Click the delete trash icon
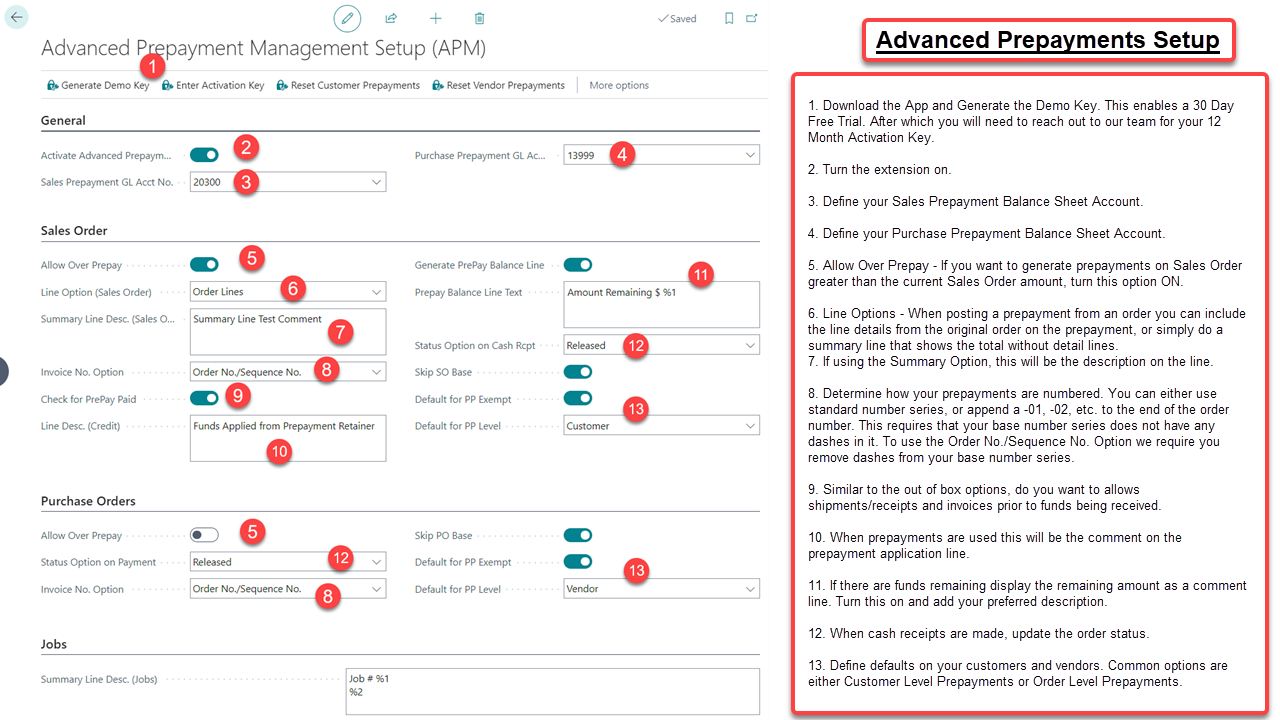Image resolution: width=1280 pixels, height=720 pixels. point(479,18)
